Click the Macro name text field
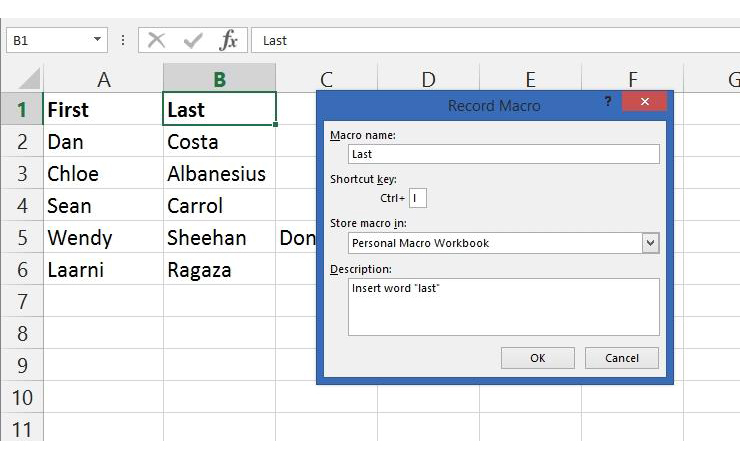 point(503,154)
